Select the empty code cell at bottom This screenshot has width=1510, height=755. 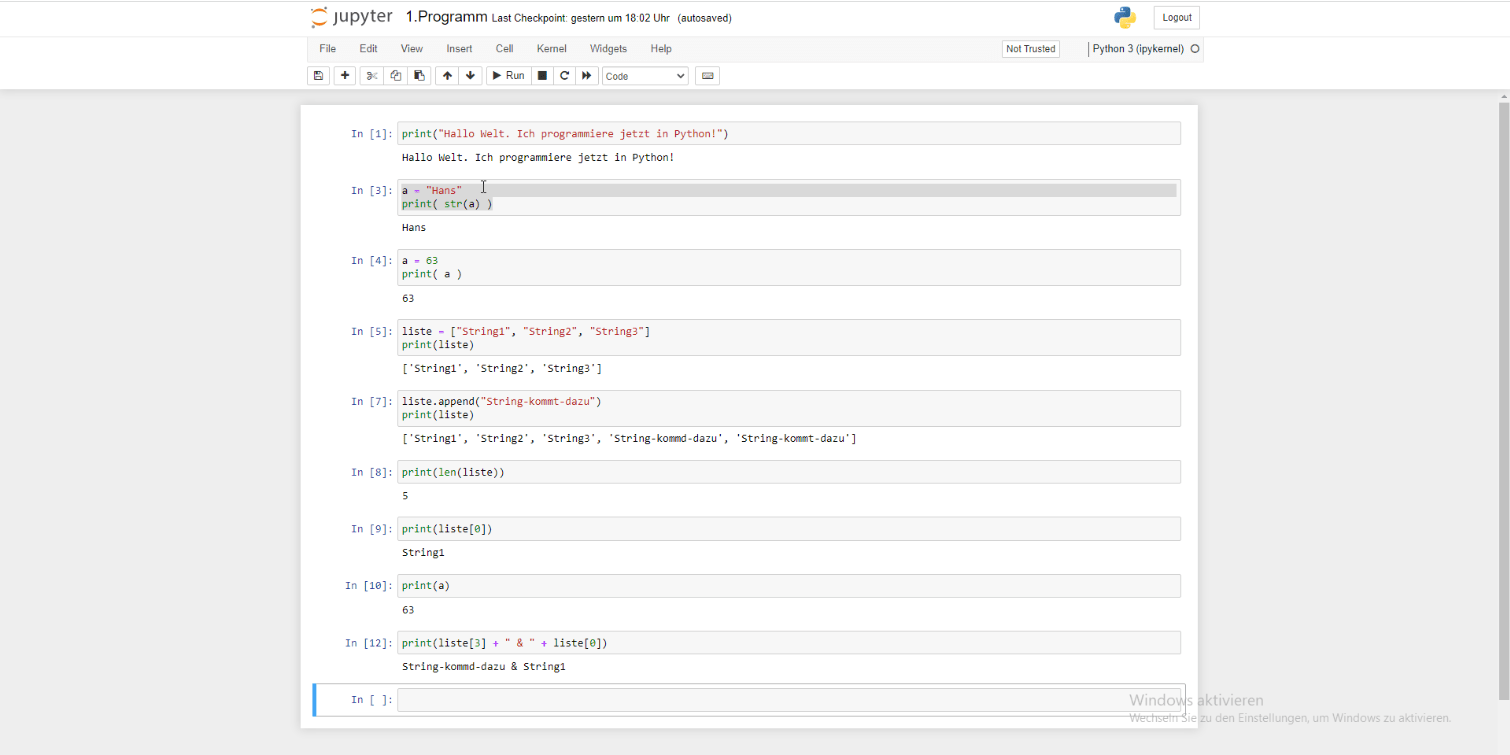click(789, 700)
